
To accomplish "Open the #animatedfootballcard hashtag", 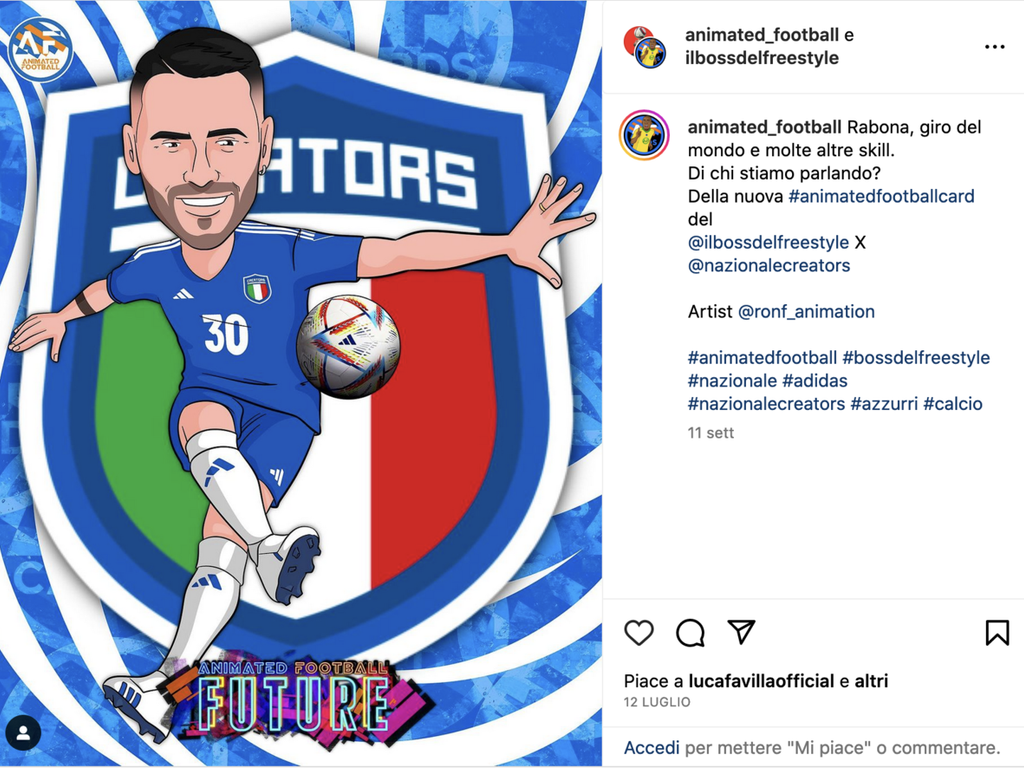I will tap(881, 196).
